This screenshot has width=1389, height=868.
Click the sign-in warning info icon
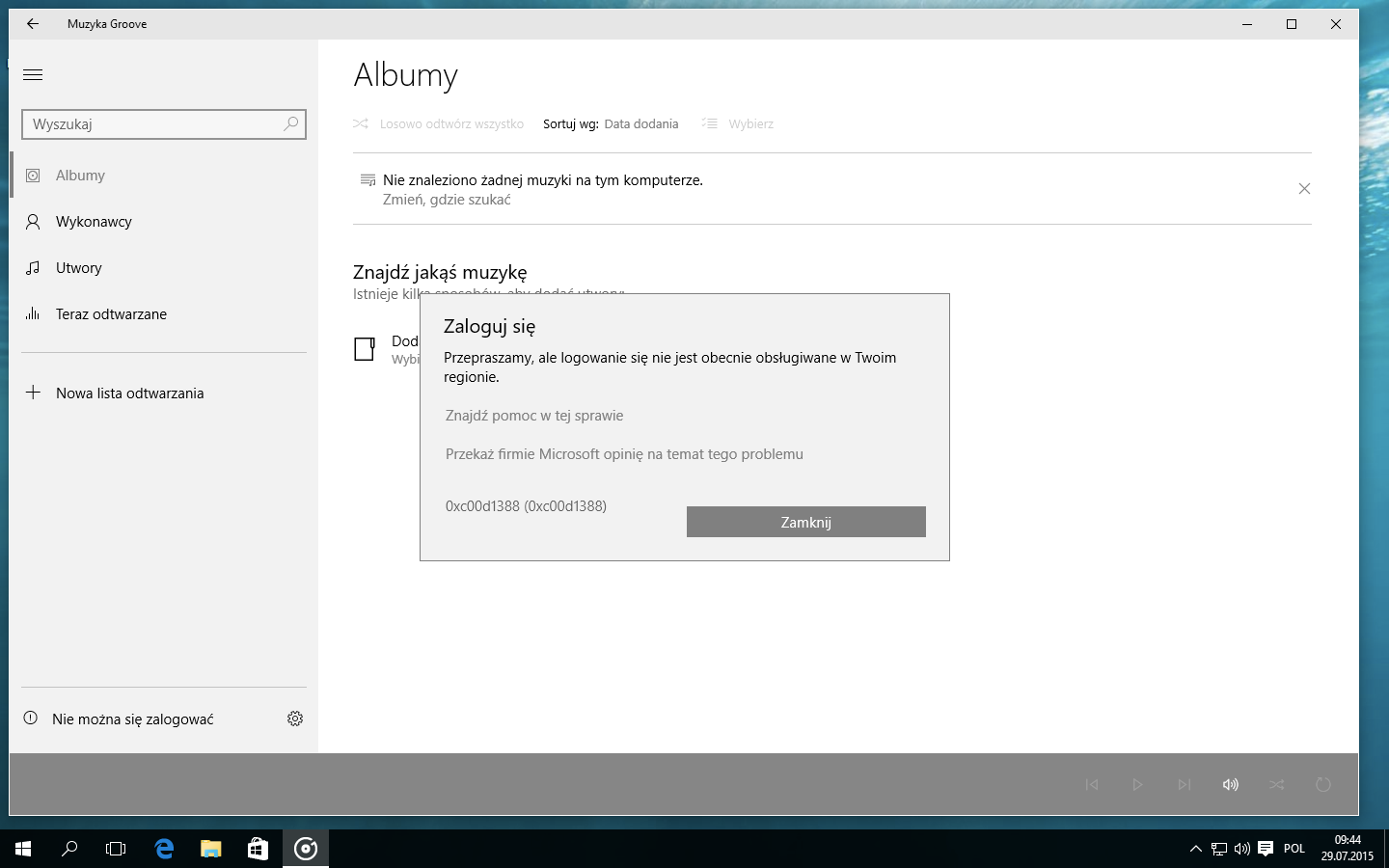[x=31, y=719]
